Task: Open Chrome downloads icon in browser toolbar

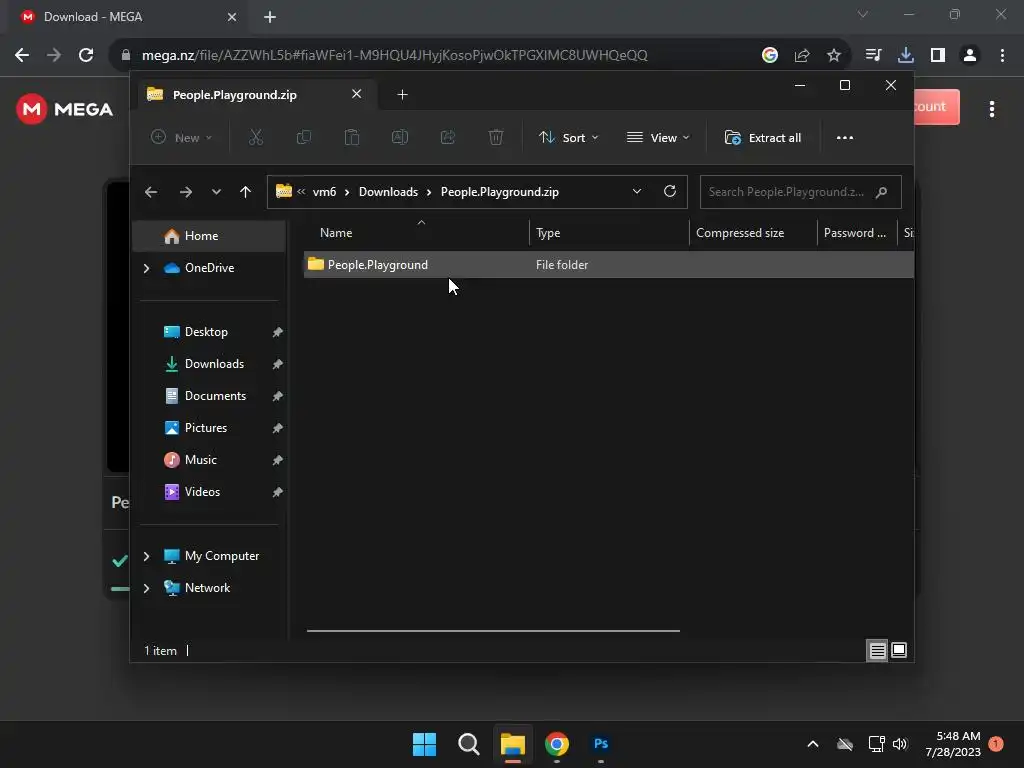Action: (906, 55)
